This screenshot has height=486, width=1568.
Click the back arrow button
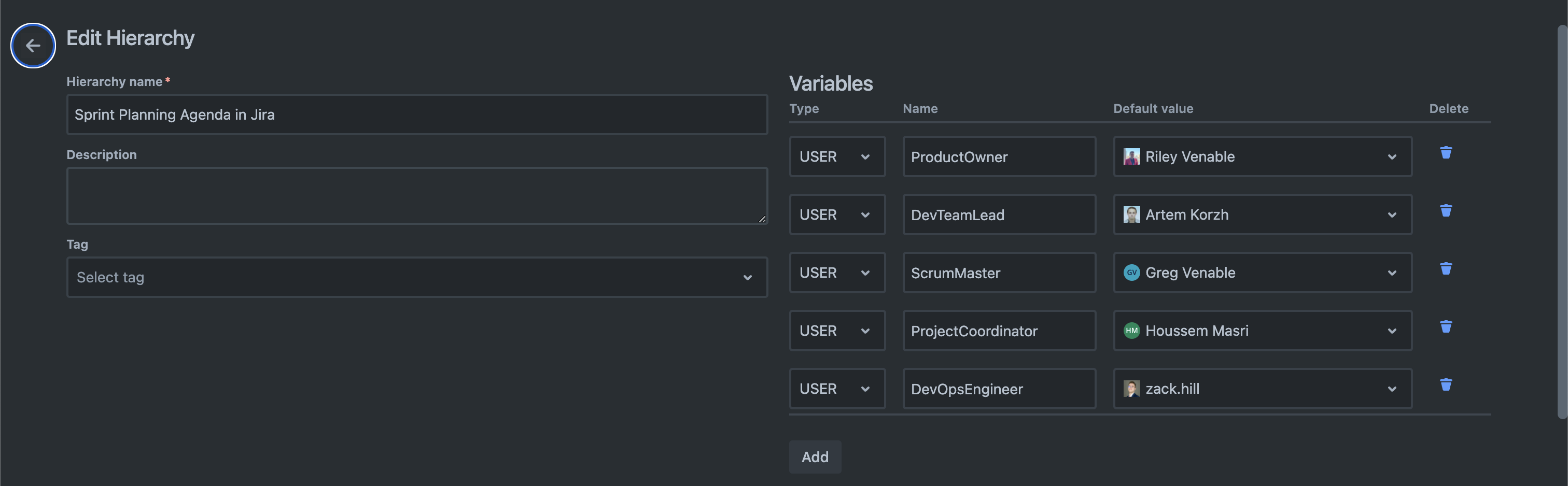tap(33, 46)
